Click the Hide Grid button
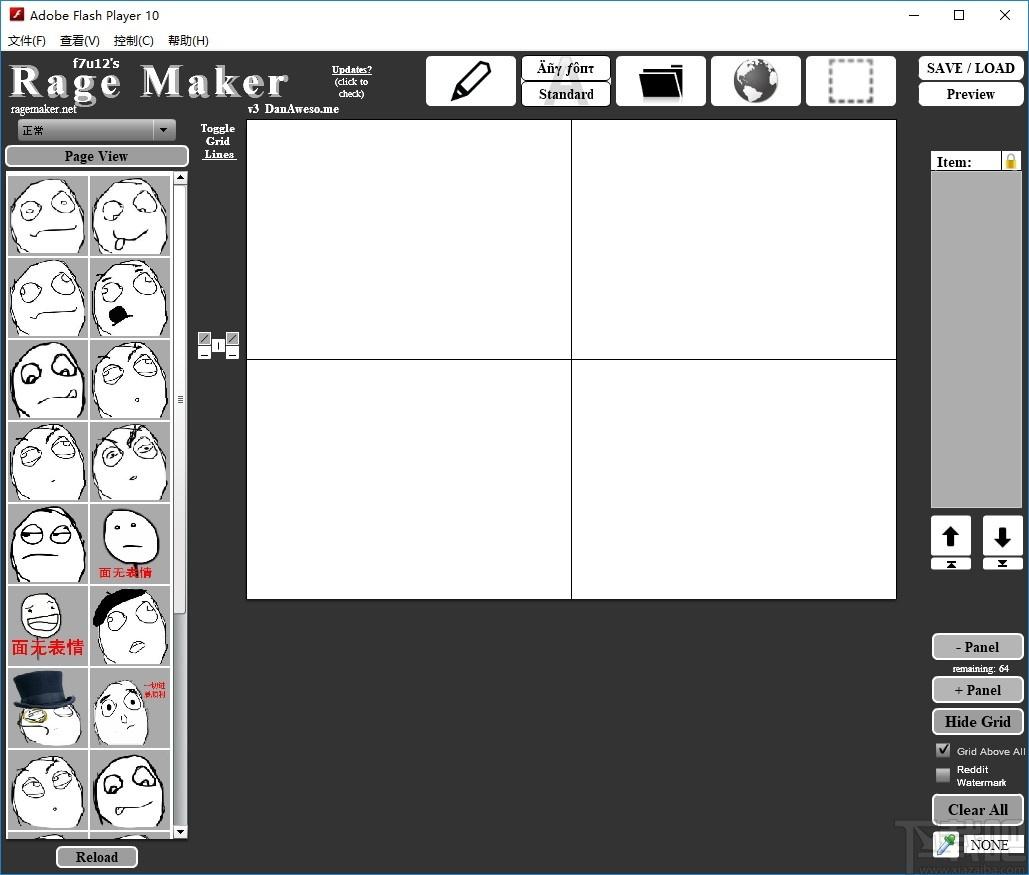Screen dimensions: 1029x875 (x=977, y=721)
